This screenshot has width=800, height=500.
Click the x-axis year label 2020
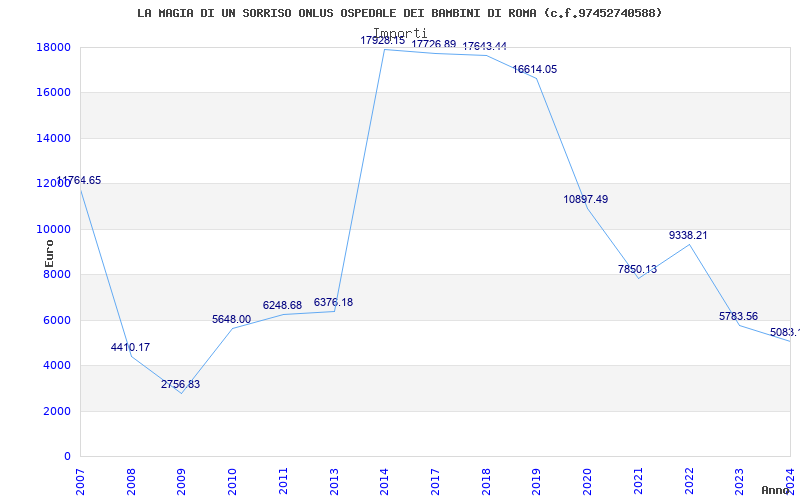point(587,481)
